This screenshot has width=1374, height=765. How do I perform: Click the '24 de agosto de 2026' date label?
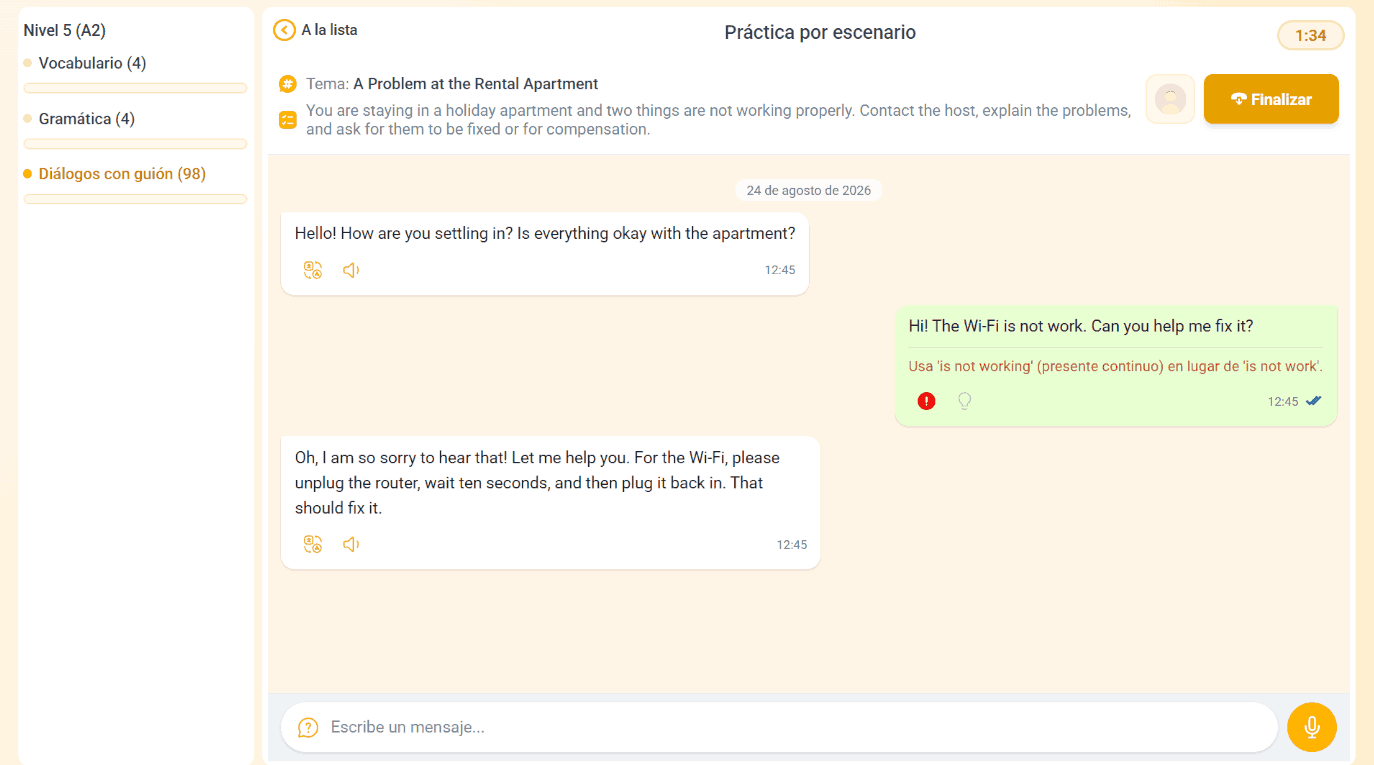pos(809,190)
